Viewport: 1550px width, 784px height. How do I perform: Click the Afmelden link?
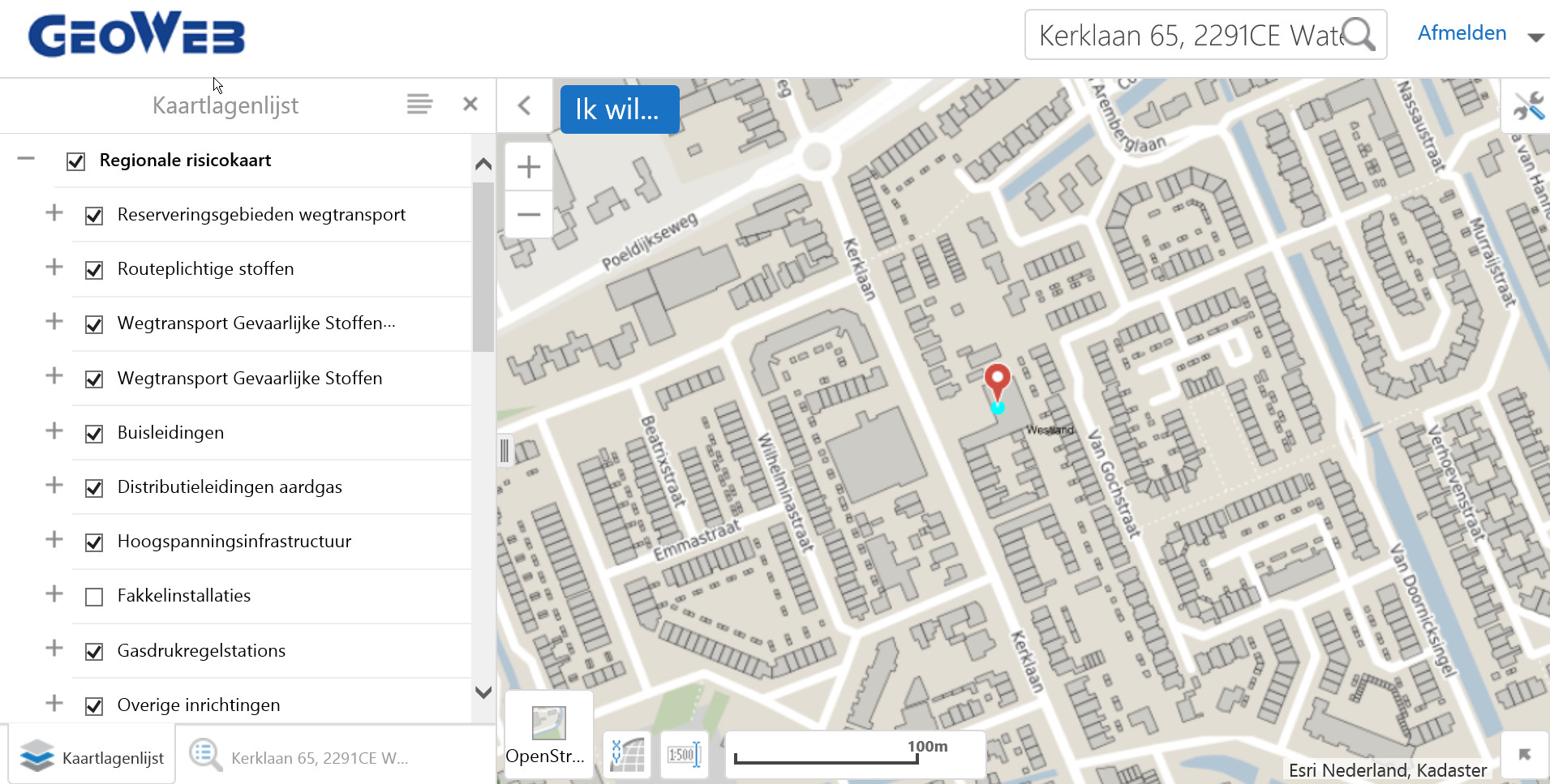point(1462,33)
